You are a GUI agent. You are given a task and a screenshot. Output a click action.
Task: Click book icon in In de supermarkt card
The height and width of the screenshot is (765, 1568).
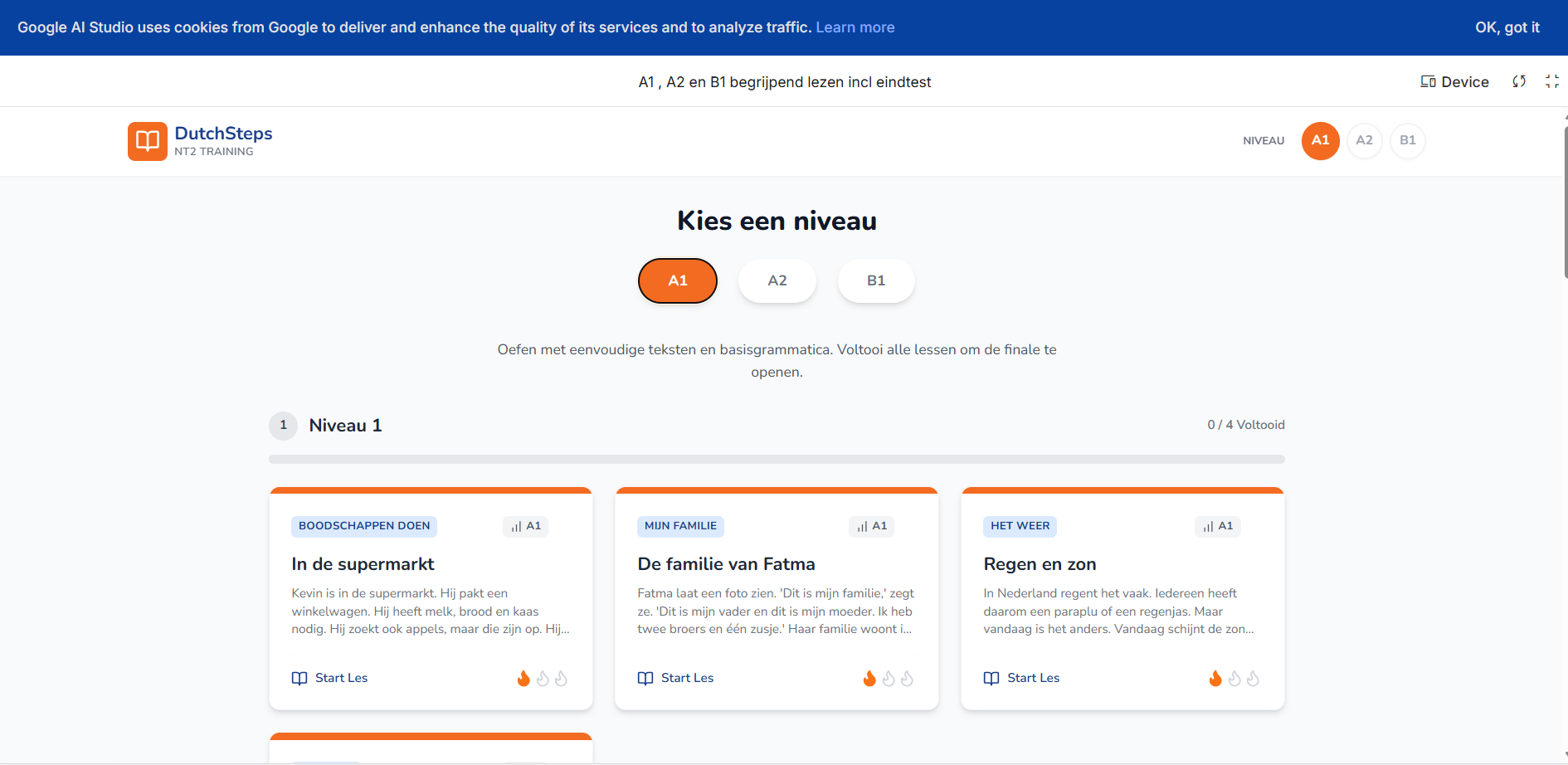tap(299, 678)
